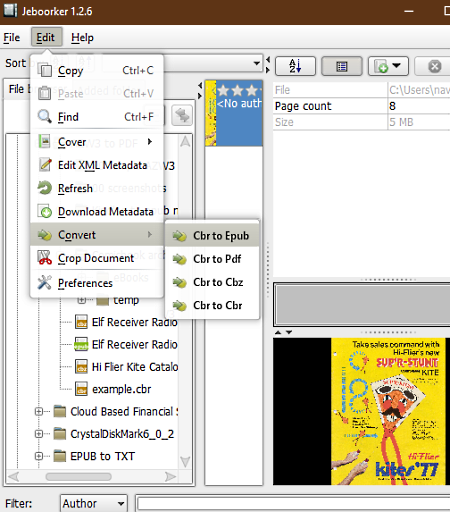Viewport: 450px width, 512px height.
Task: Click the CrystalDiskMark6_0_2 folder icon
Action: coord(60,433)
